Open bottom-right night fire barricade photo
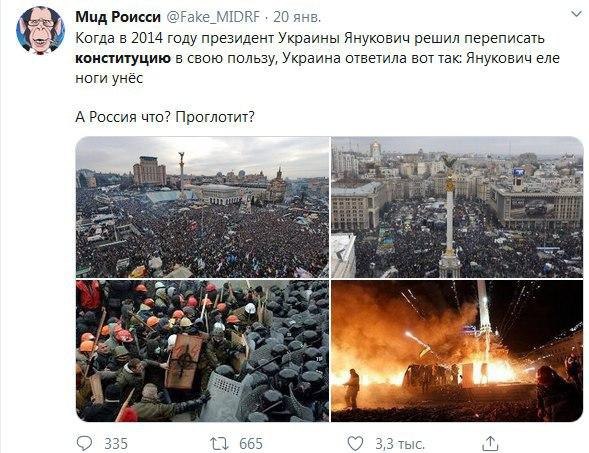 click(457, 351)
